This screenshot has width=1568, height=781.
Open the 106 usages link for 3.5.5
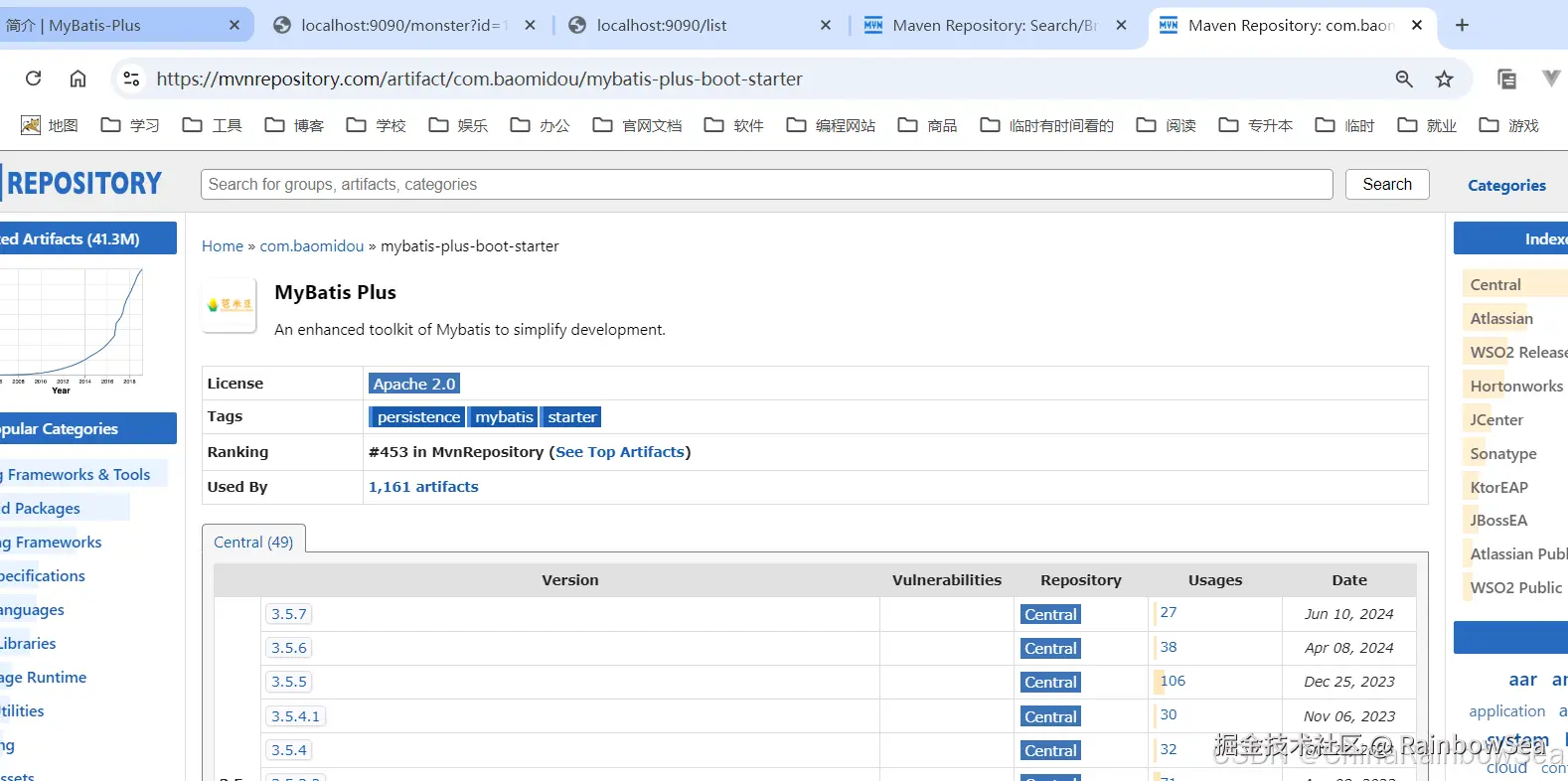pyautogui.click(x=1173, y=681)
